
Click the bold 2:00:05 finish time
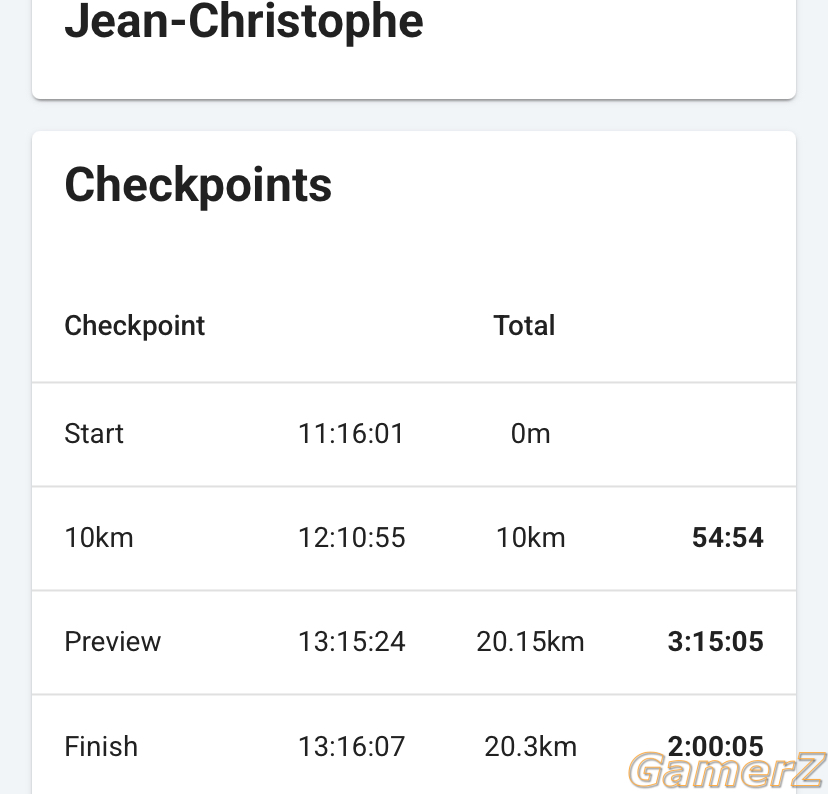point(716,747)
